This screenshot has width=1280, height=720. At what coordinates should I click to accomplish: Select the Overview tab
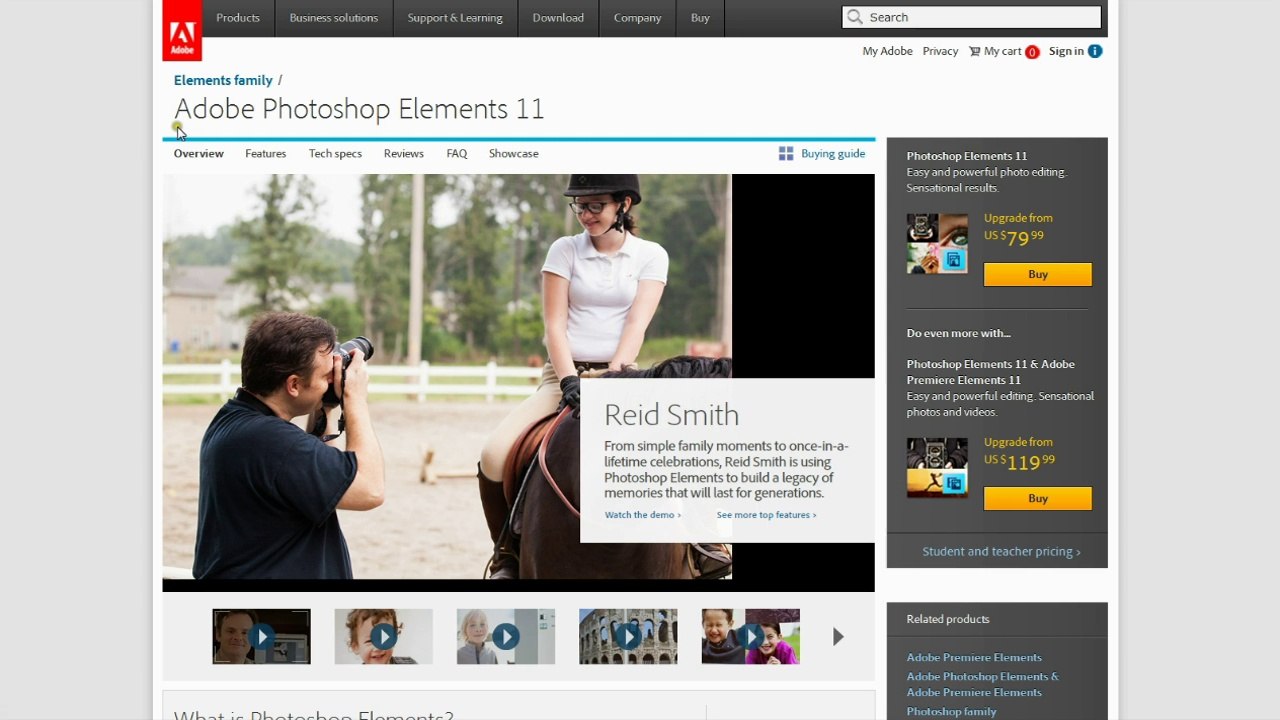tap(199, 153)
